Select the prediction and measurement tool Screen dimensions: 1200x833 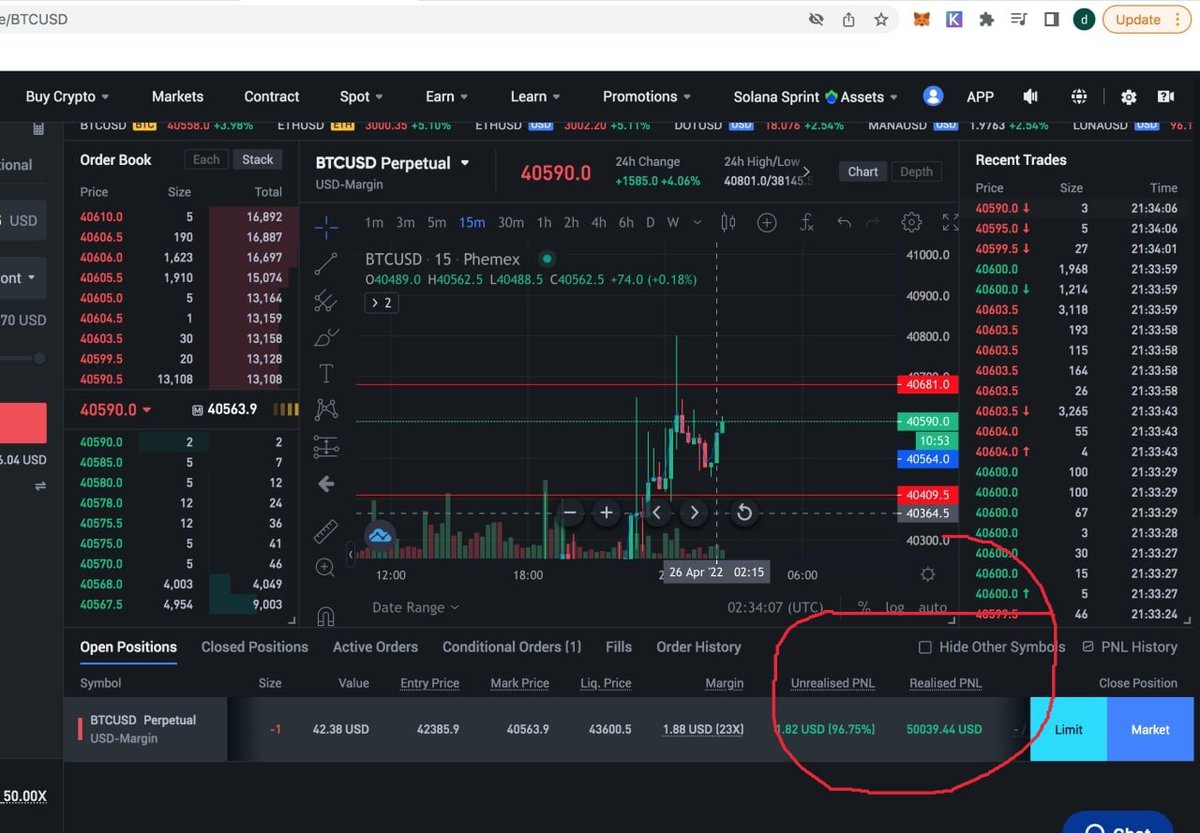click(x=326, y=446)
